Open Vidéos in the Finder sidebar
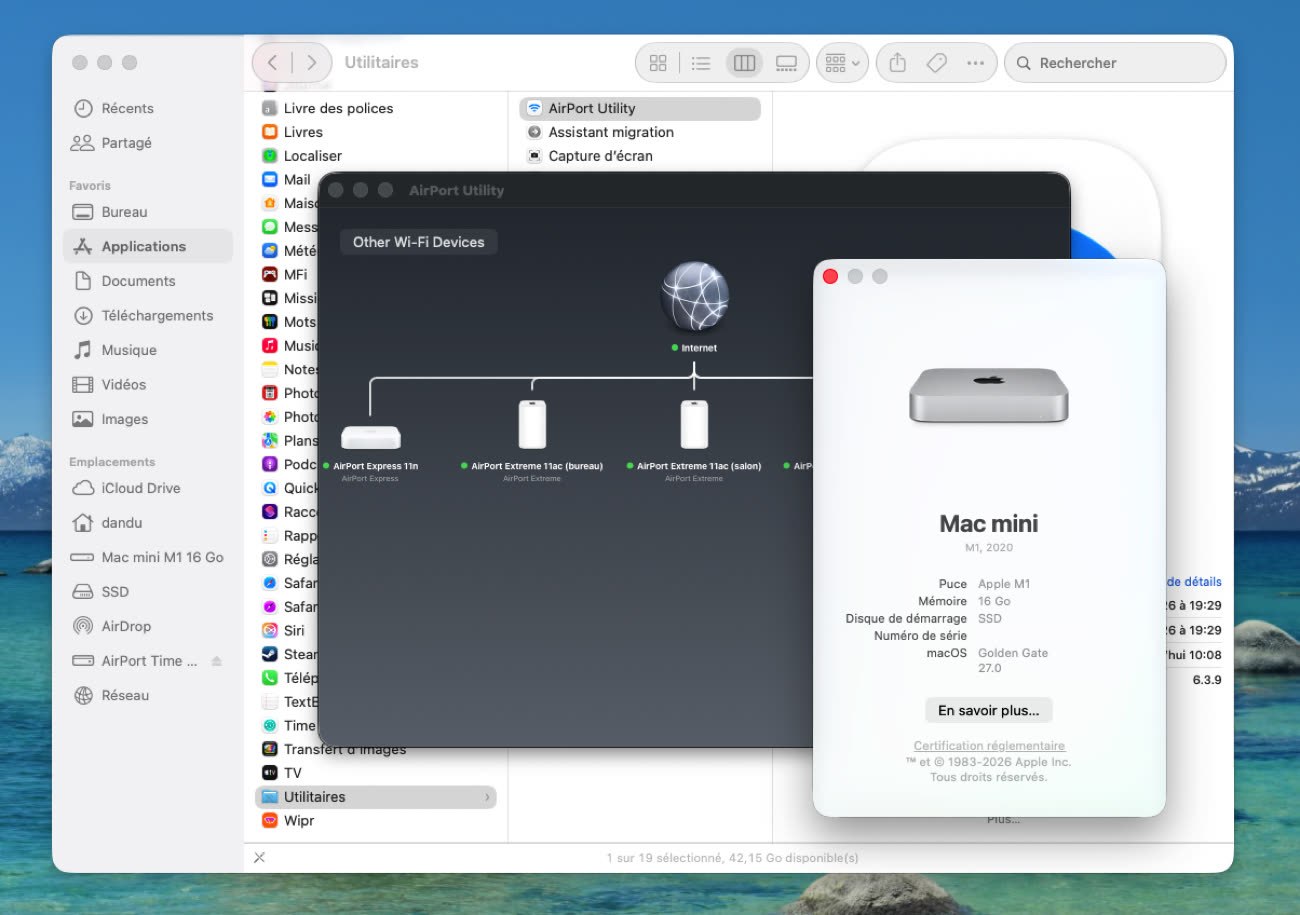Viewport: 1300px width, 915px height. coord(148,384)
